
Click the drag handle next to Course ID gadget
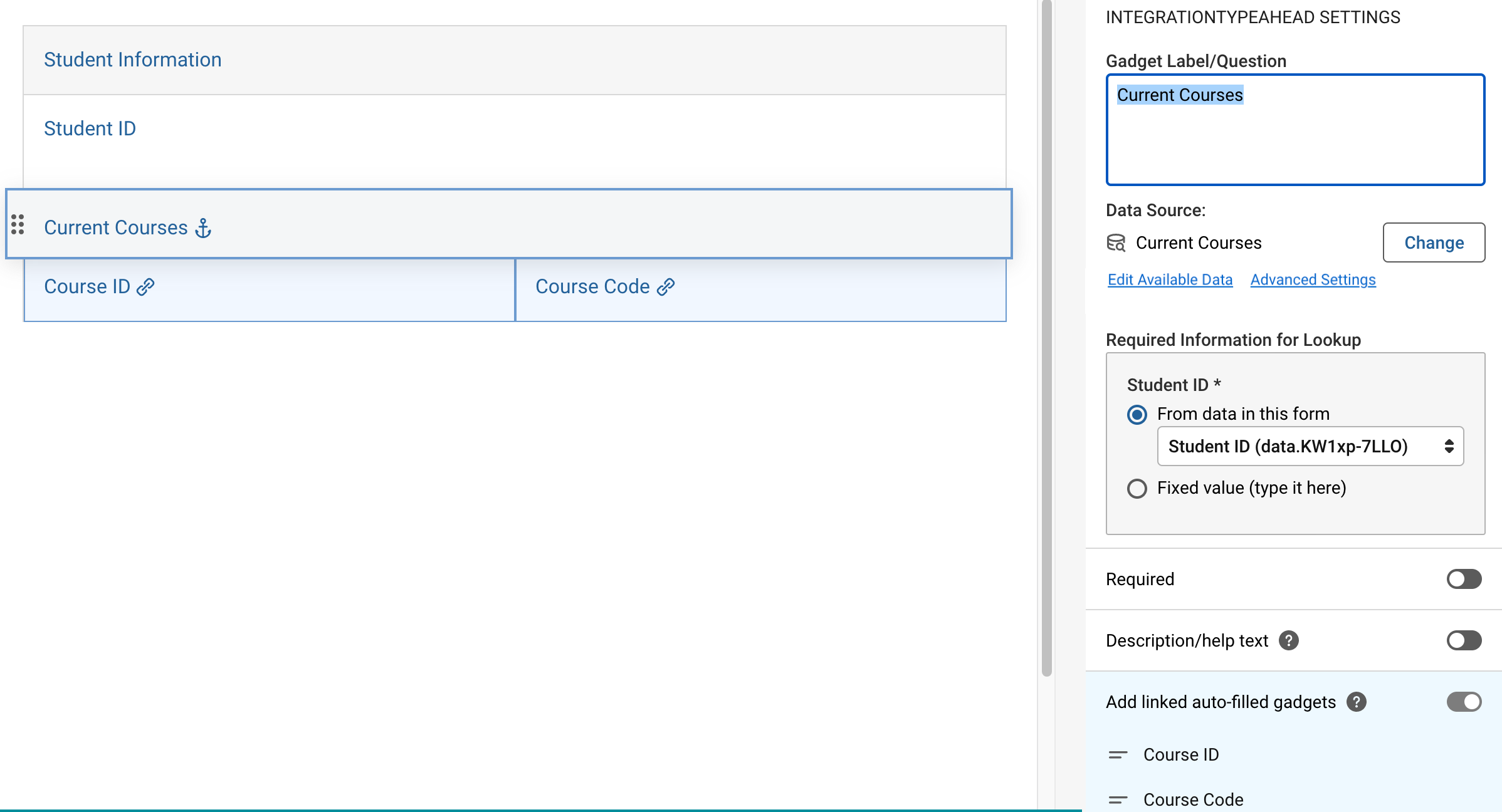tap(1118, 756)
